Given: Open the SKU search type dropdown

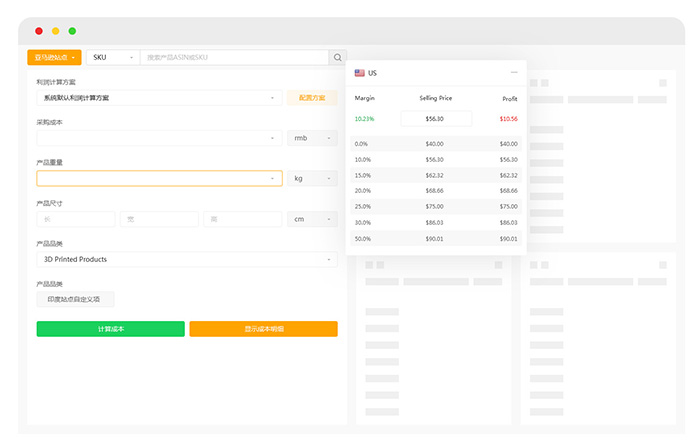Looking at the screenshot, I should click(112, 58).
